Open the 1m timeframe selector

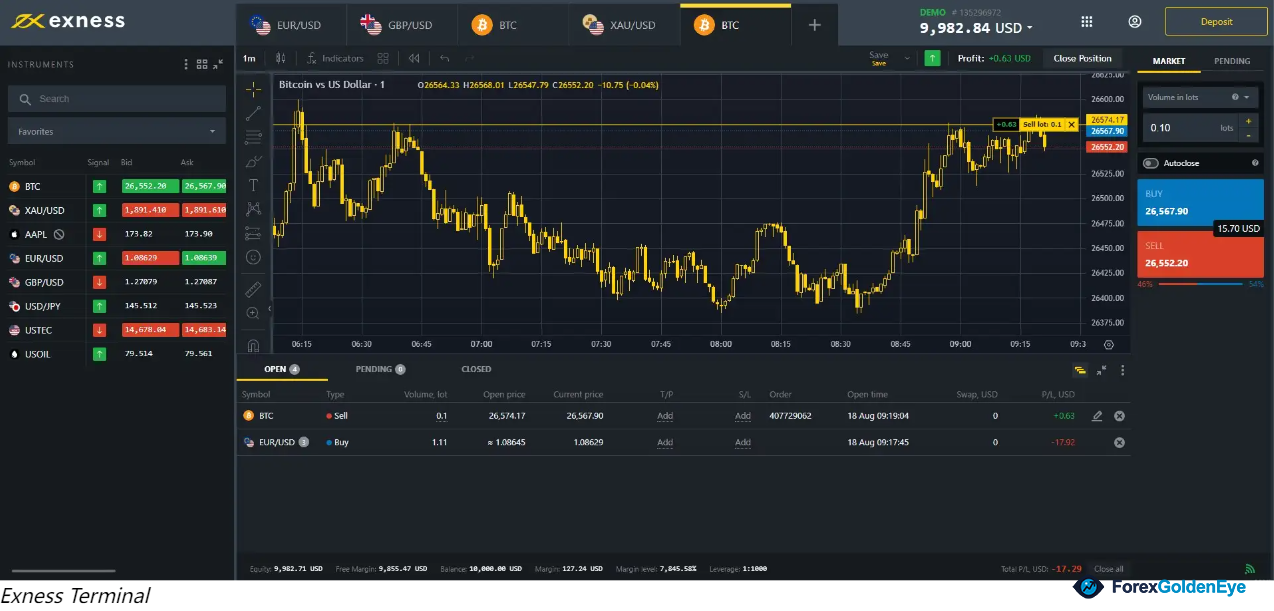coord(249,58)
